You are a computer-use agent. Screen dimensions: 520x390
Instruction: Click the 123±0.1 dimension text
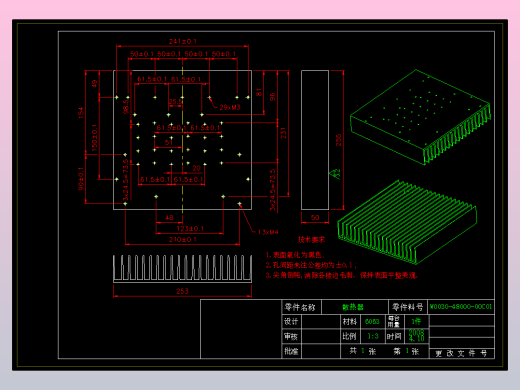[190, 229]
